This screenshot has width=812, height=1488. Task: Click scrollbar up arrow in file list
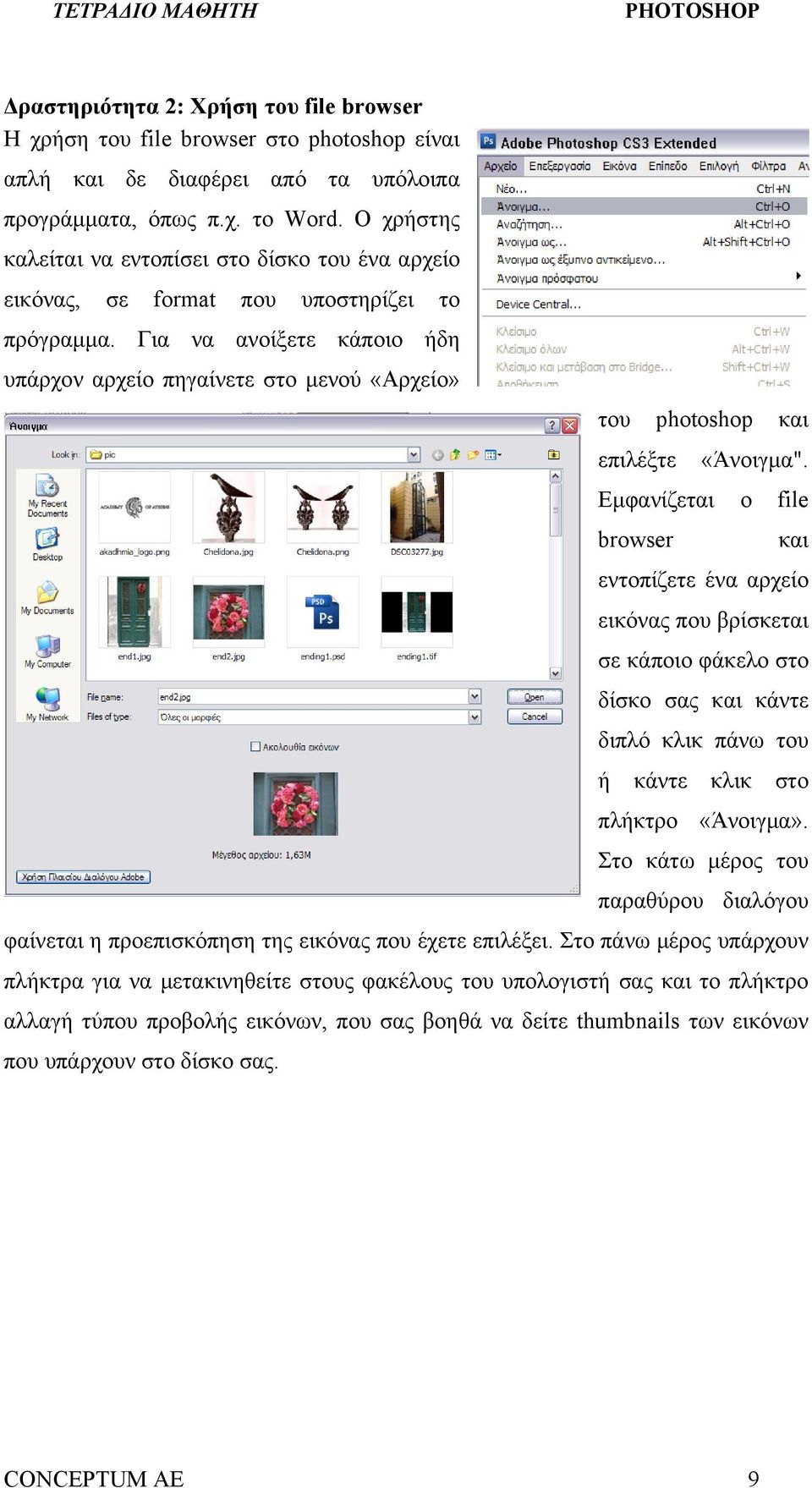(556, 476)
